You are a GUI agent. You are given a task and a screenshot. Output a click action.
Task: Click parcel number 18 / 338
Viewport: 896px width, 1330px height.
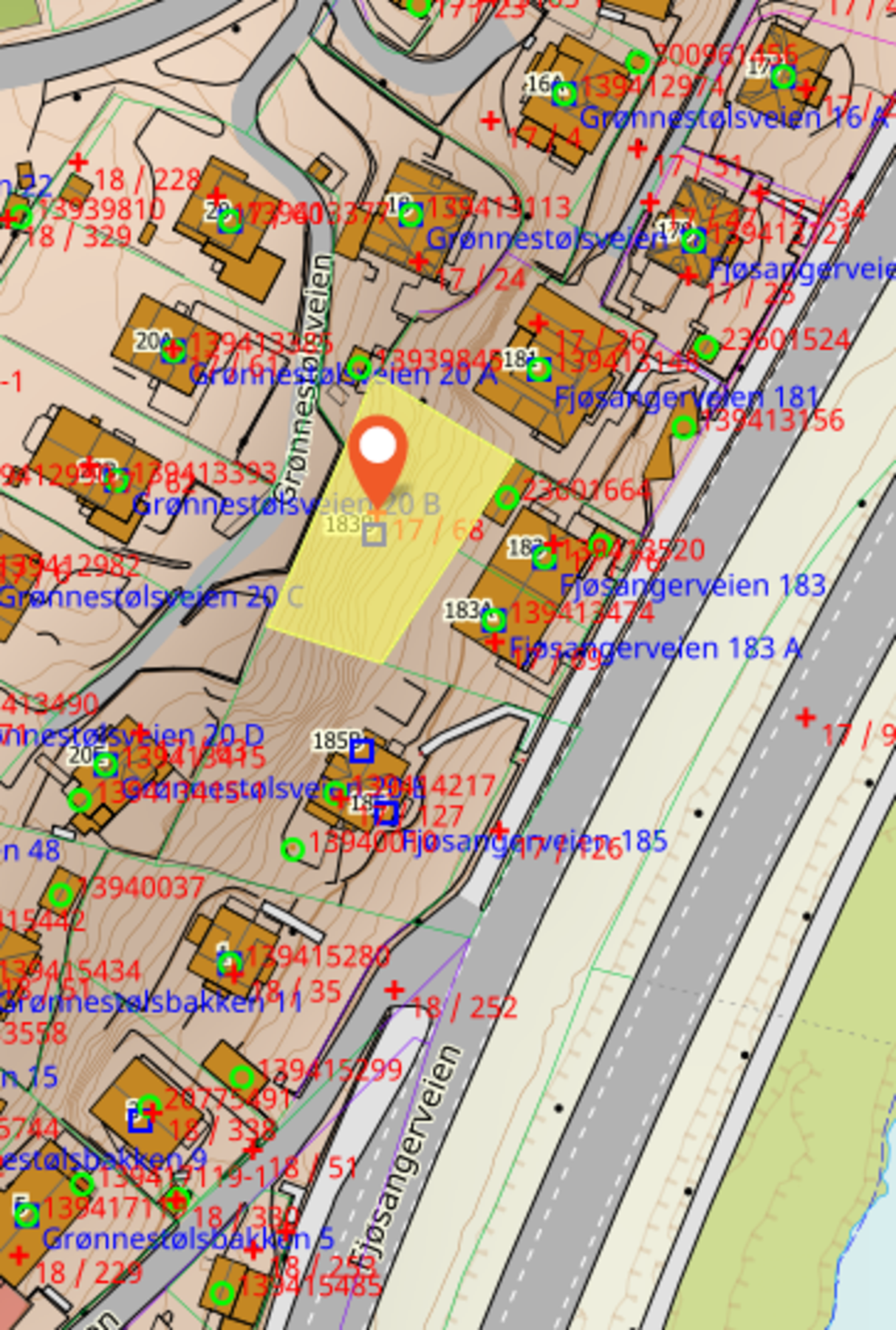coord(222,1130)
